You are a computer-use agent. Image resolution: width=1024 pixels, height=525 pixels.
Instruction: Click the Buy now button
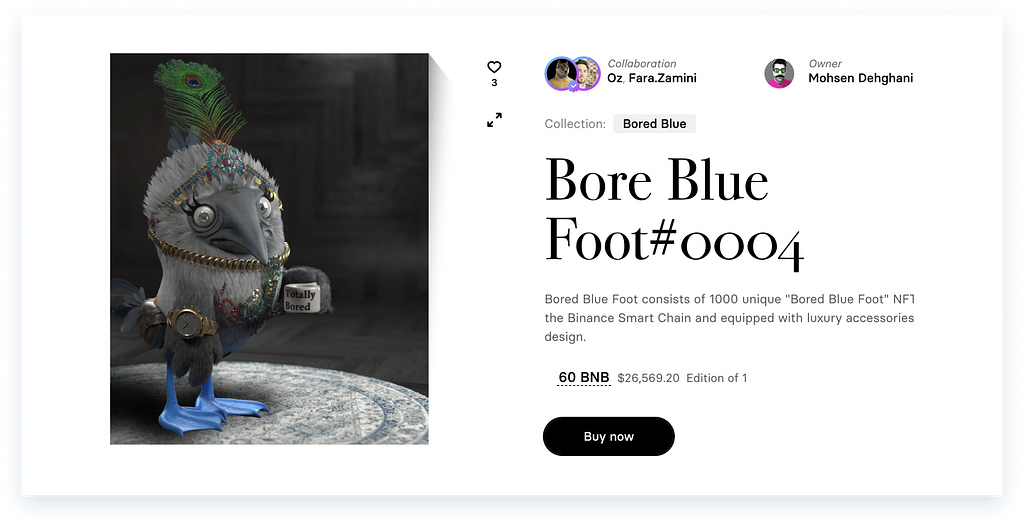point(609,436)
